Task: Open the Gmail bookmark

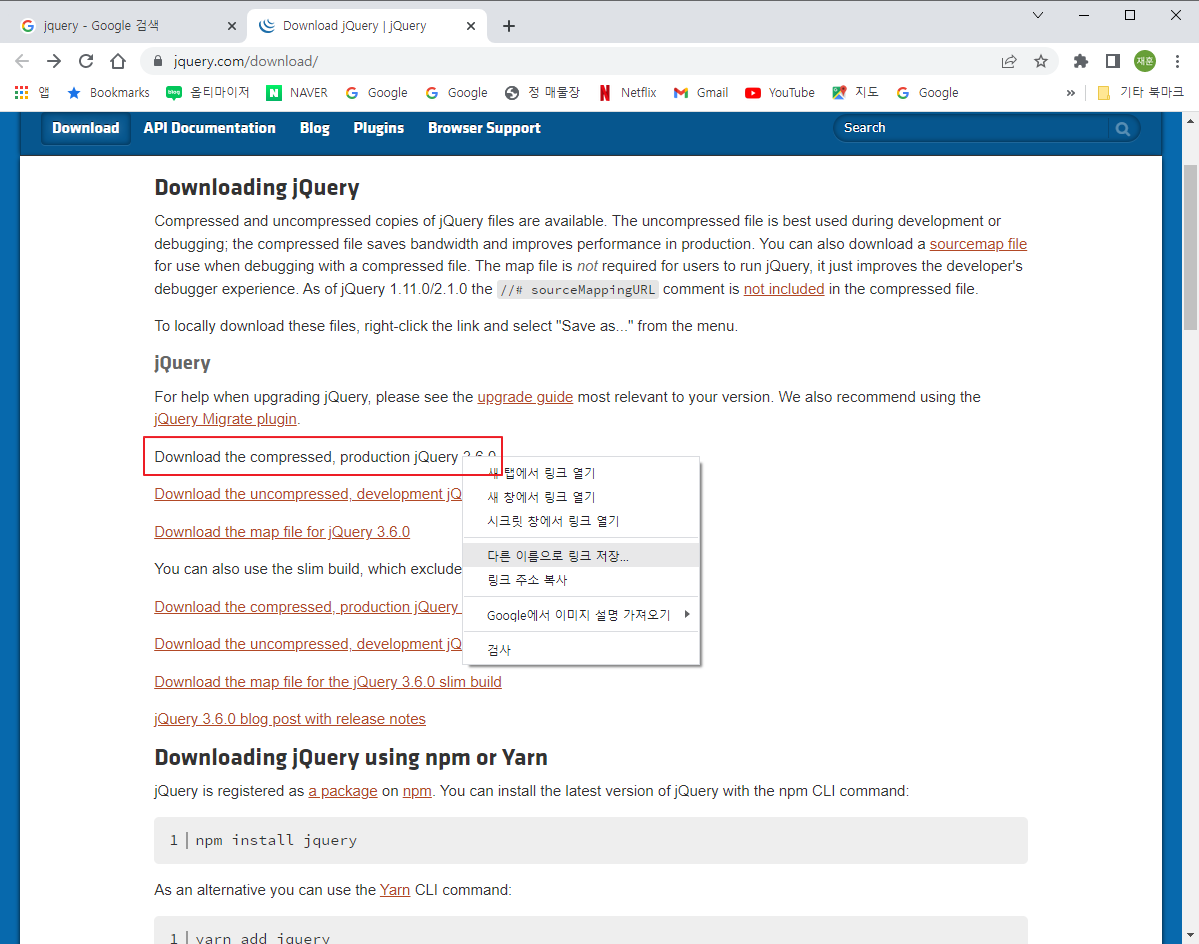Action: [x=700, y=92]
